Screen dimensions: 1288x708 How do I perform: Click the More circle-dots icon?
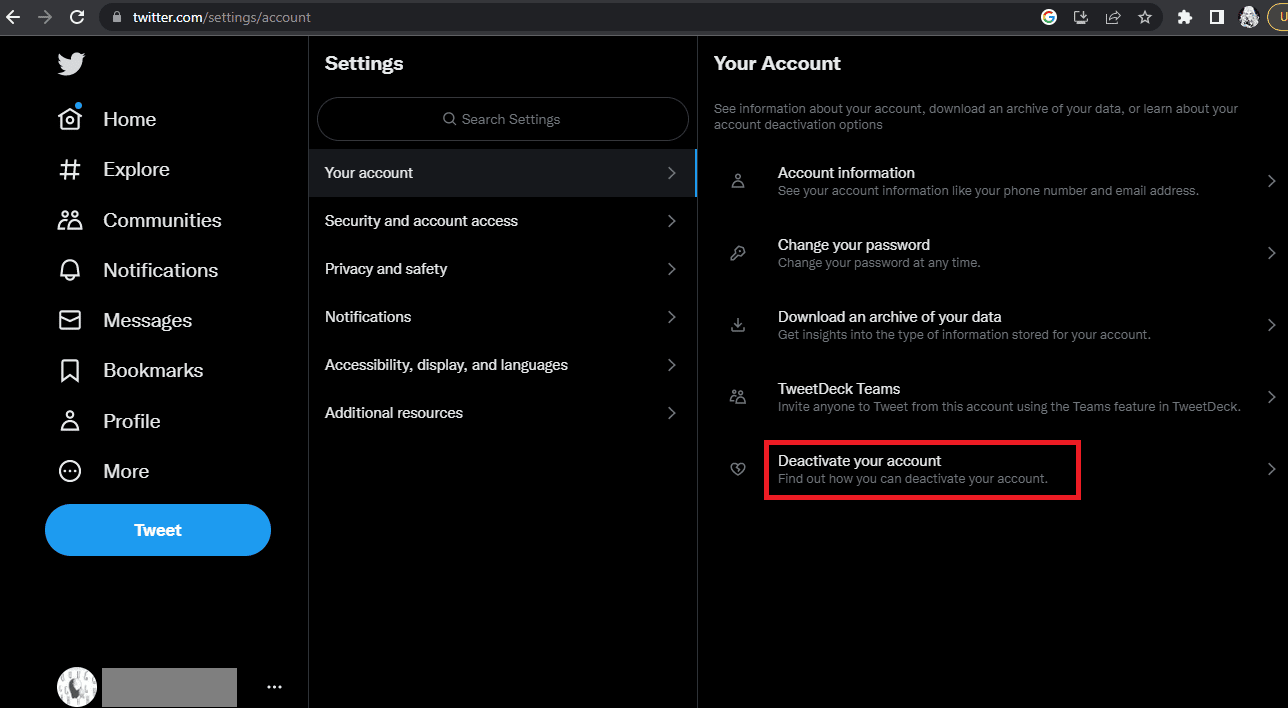[x=70, y=471]
